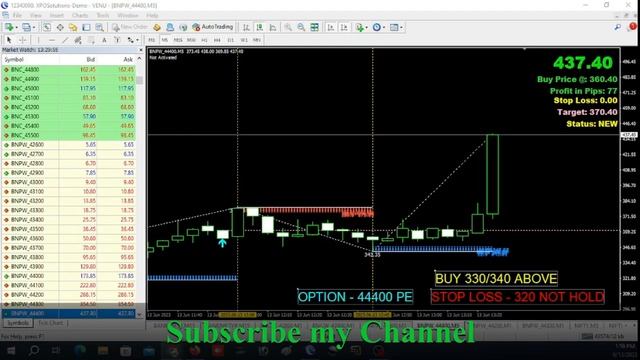The height and width of the screenshot is (360, 640).
Task: Select the Fibonacci retracement tool
Action: click(91, 40)
